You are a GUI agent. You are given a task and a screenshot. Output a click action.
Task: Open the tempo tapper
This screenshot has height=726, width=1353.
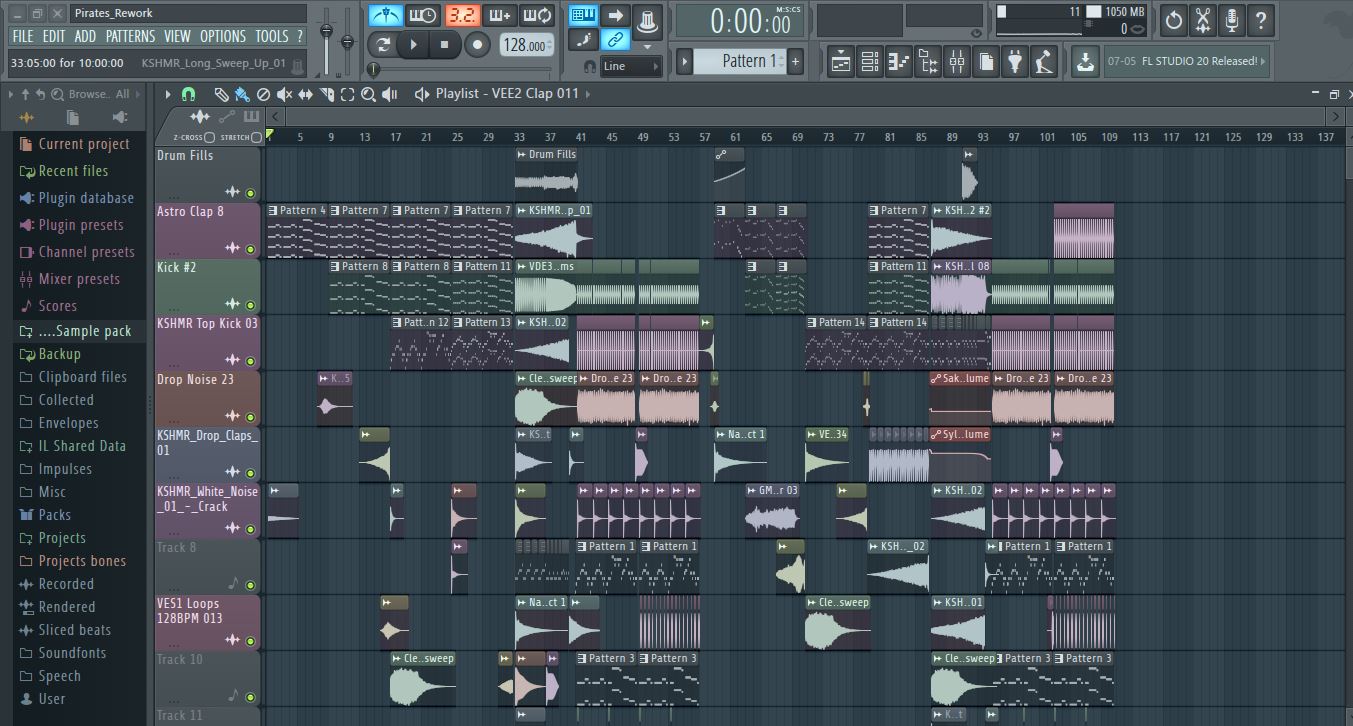tap(1045, 62)
